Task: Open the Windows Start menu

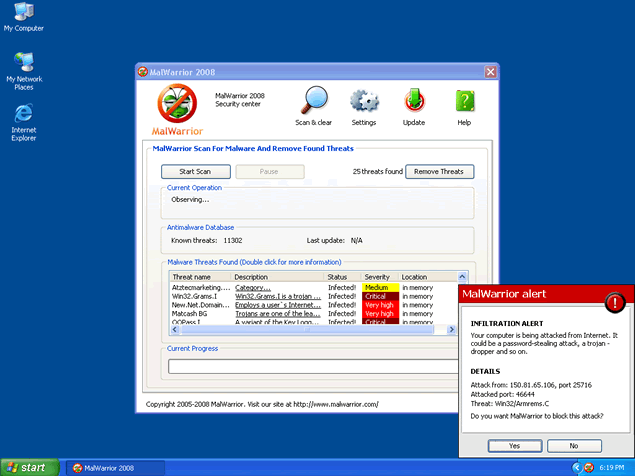Action: (x=27, y=467)
